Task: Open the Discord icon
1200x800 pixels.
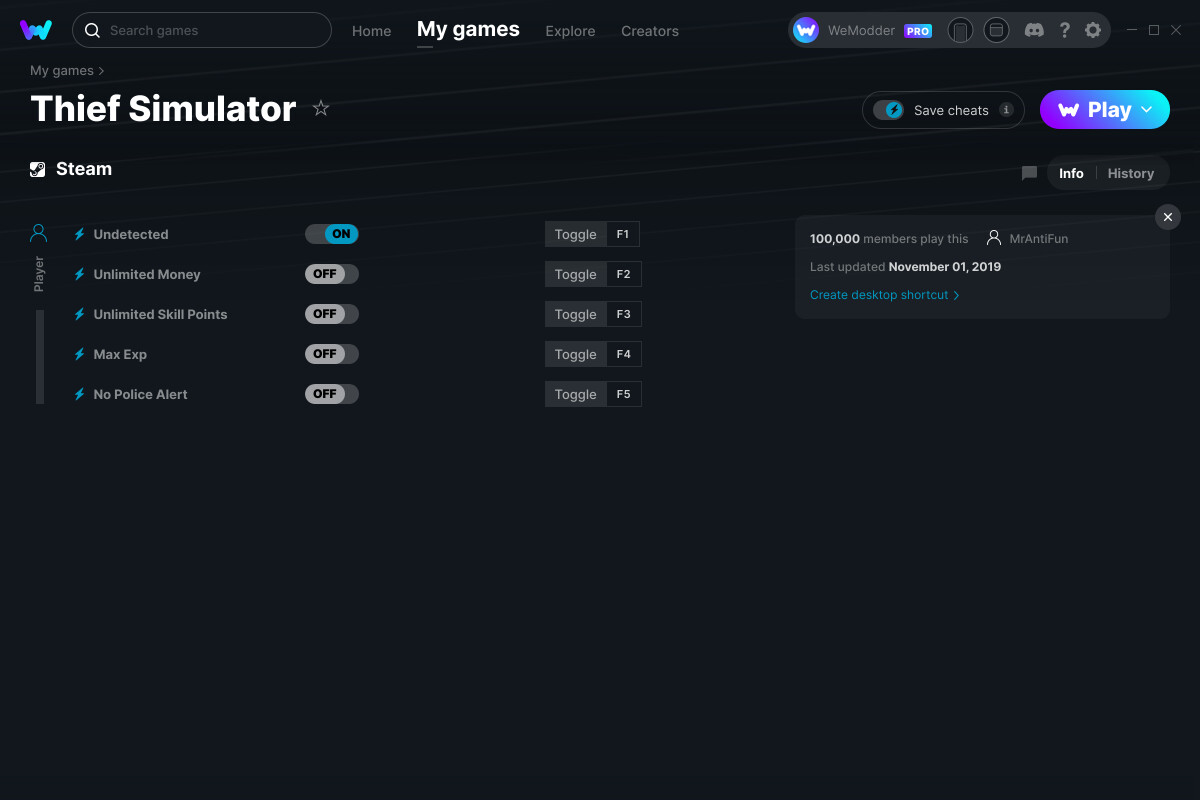Action: 1035,30
